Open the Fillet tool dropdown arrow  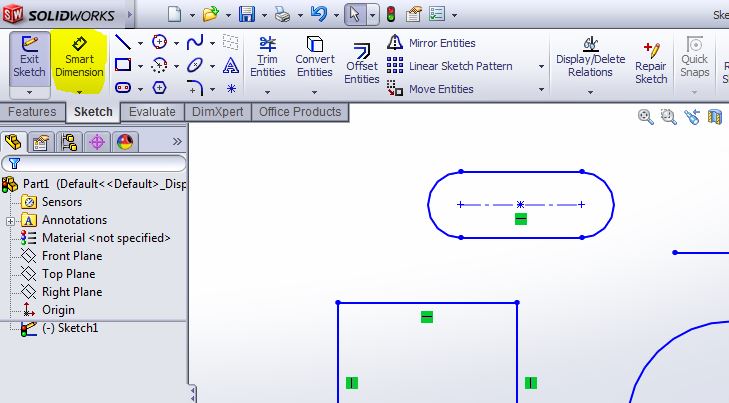pyautogui.click(x=212, y=89)
